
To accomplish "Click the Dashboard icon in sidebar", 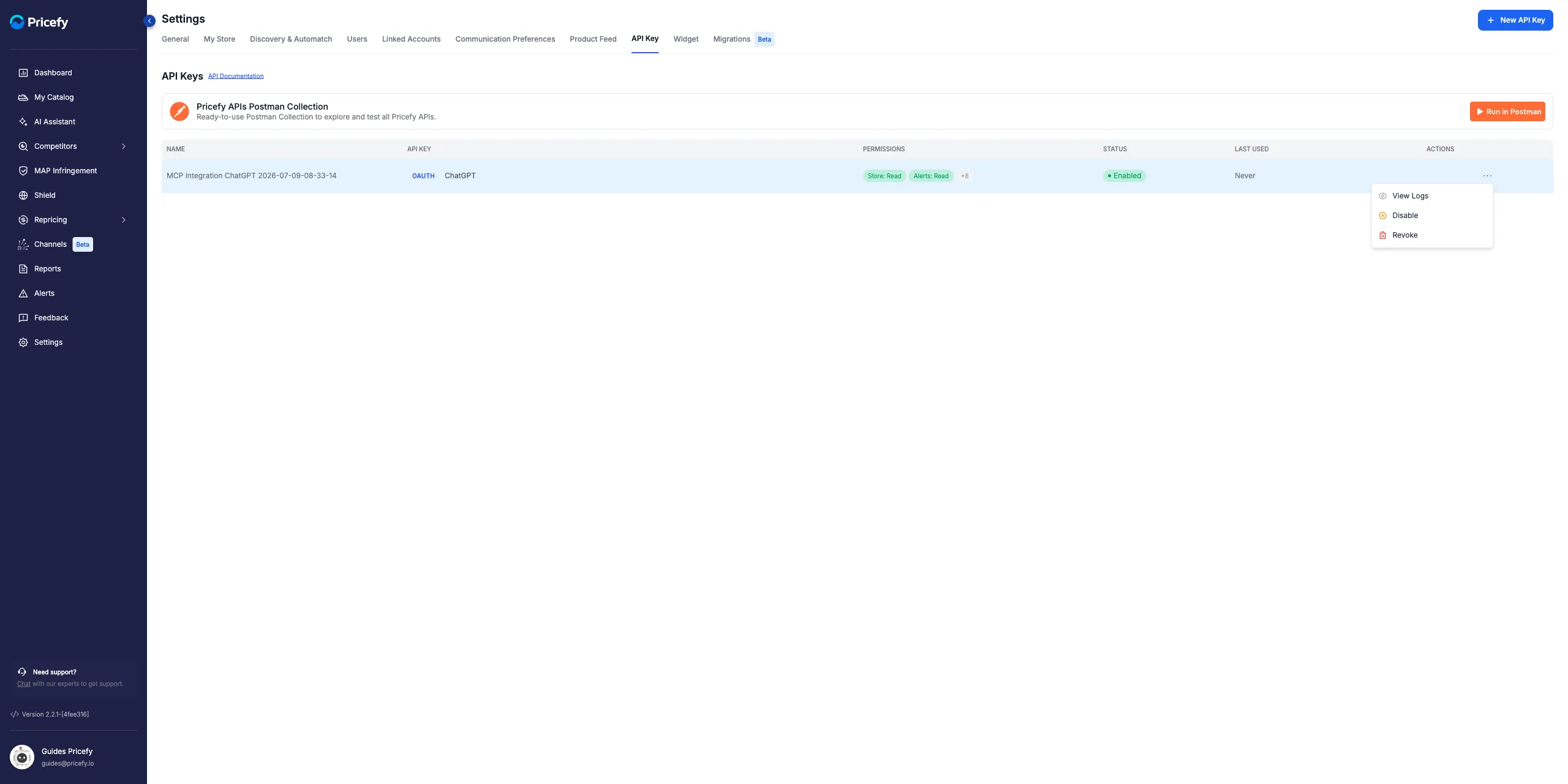I will pos(23,73).
